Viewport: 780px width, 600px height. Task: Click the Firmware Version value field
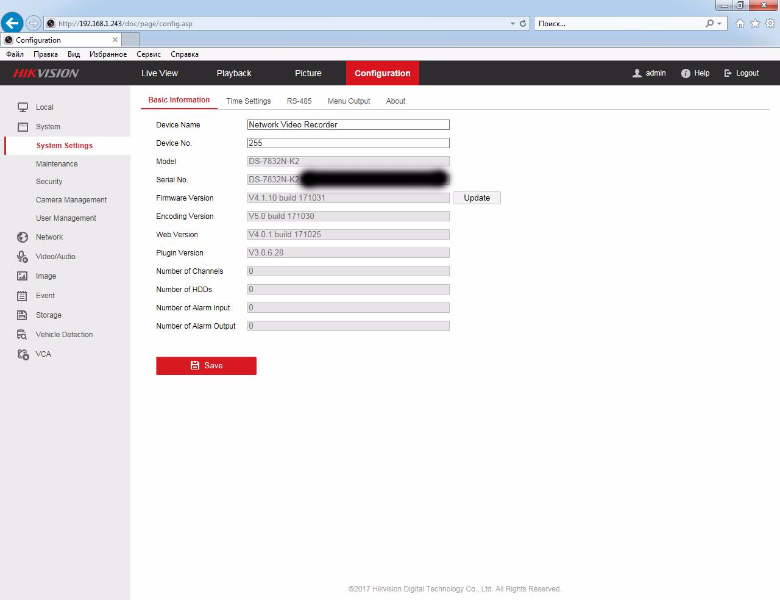click(x=348, y=198)
